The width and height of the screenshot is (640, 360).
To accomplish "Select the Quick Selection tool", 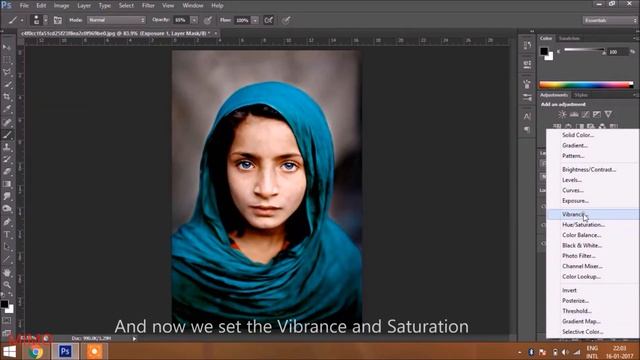I will point(7,84).
